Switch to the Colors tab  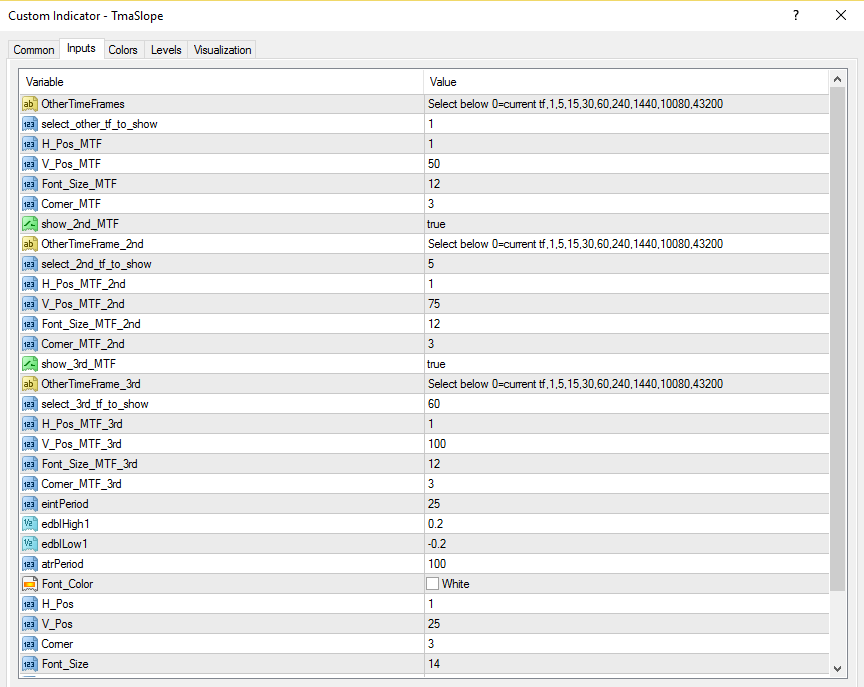click(123, 50)
